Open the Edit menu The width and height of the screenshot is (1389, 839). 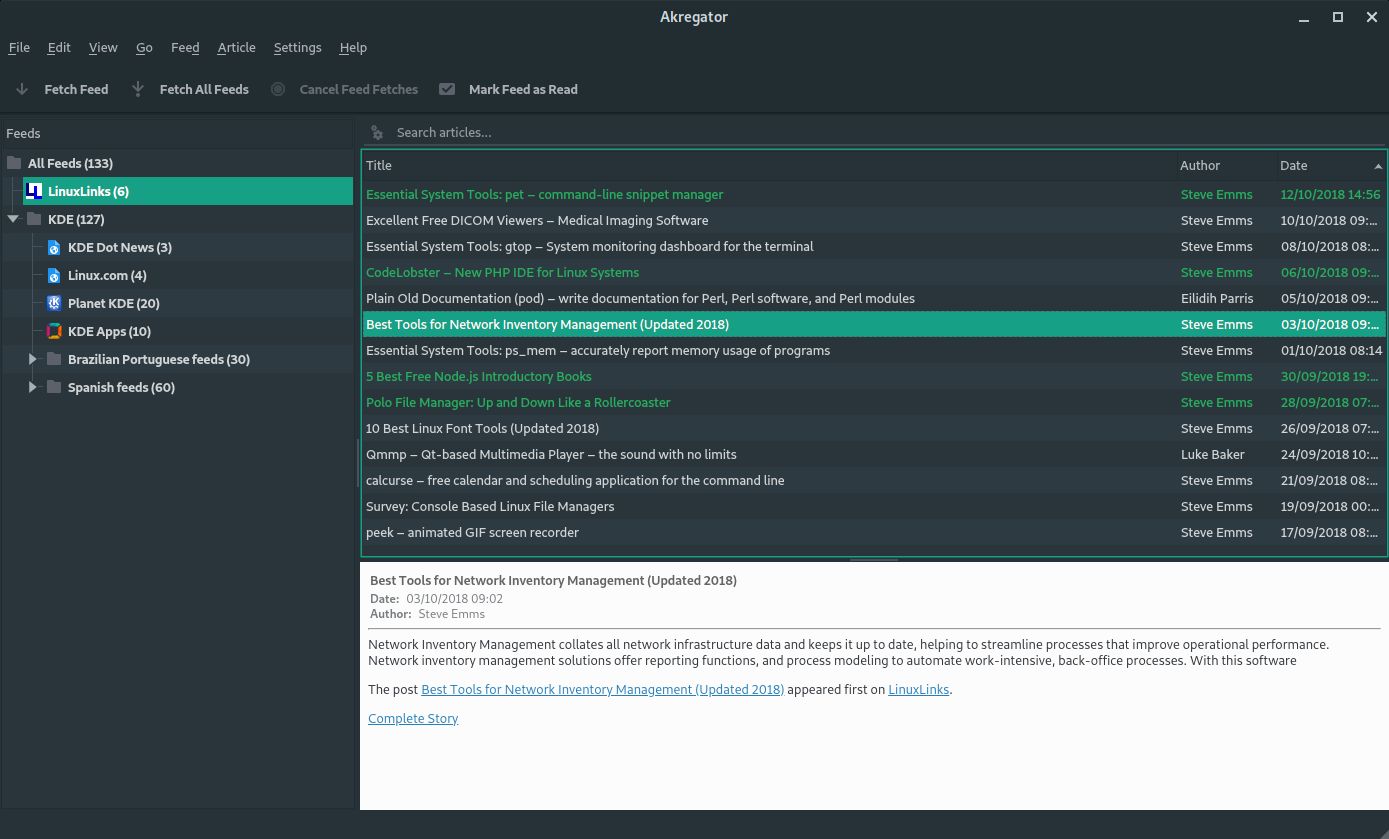(59, 47)
